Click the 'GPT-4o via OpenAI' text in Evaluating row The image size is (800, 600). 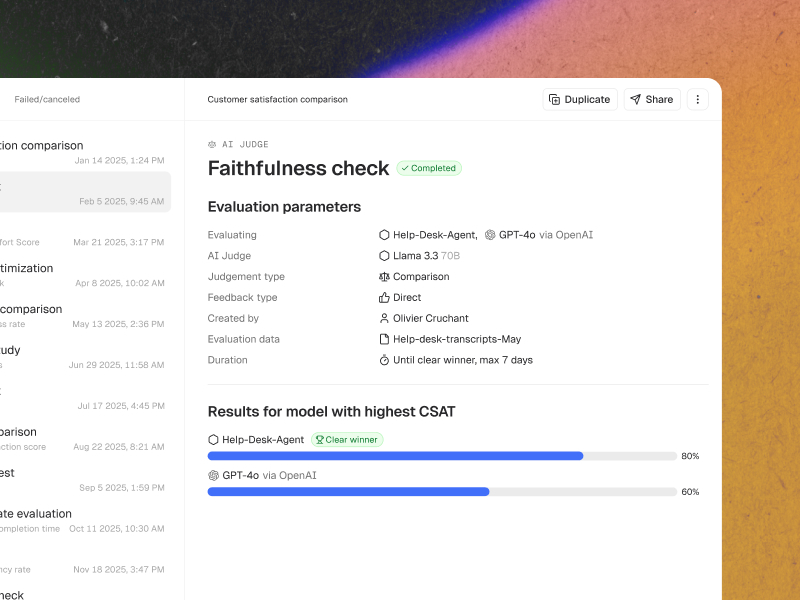pyautogui.click(x=546, y=235)
